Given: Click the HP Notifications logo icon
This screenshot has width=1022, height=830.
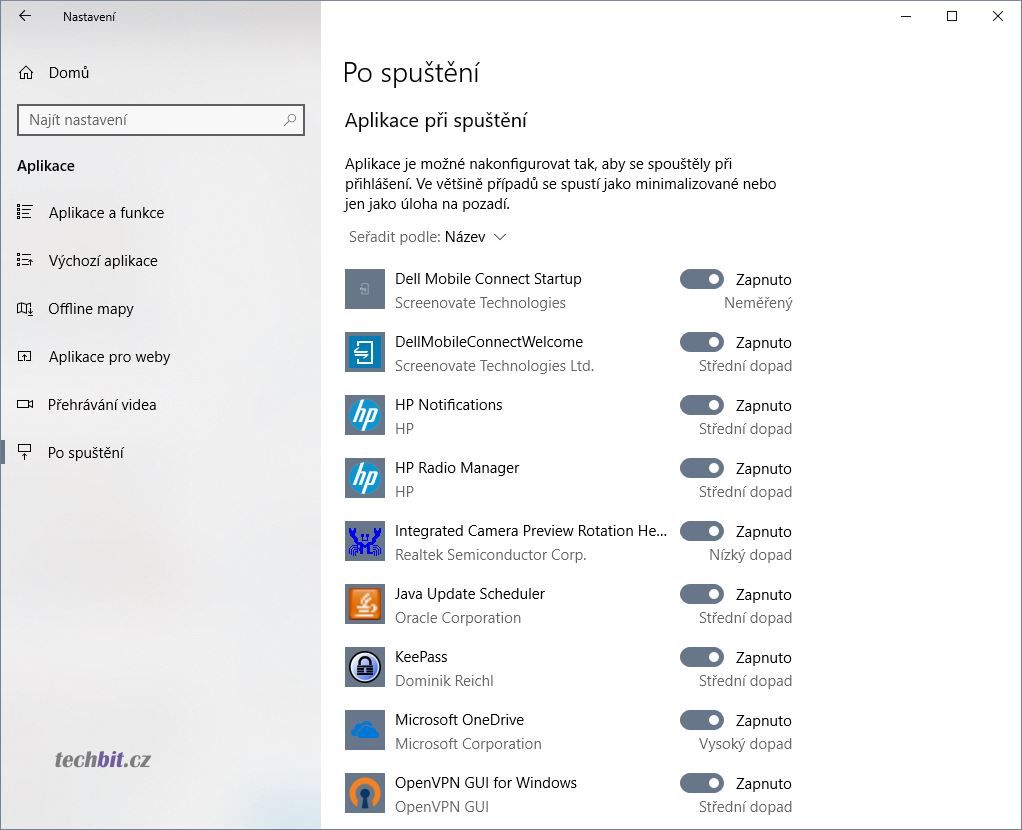Looking at the screenshot, I should (364, 415).
